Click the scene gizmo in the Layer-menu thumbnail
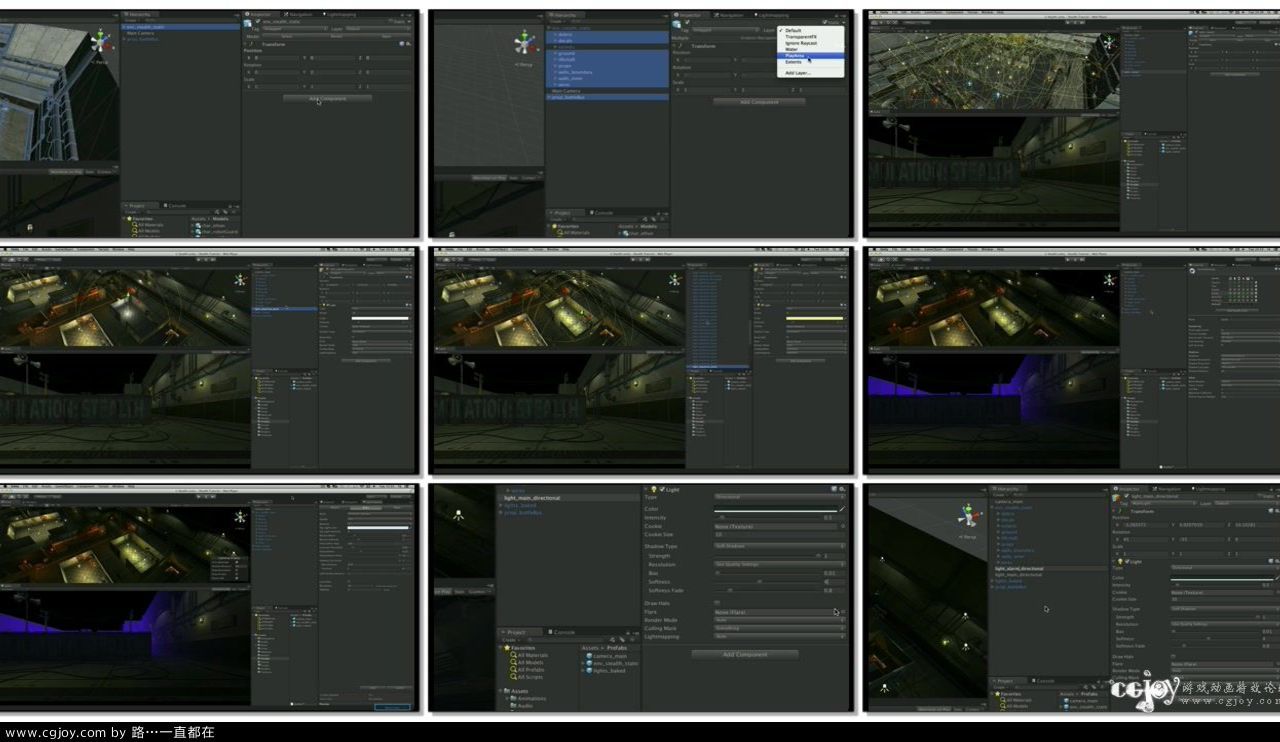 point(525,43)
